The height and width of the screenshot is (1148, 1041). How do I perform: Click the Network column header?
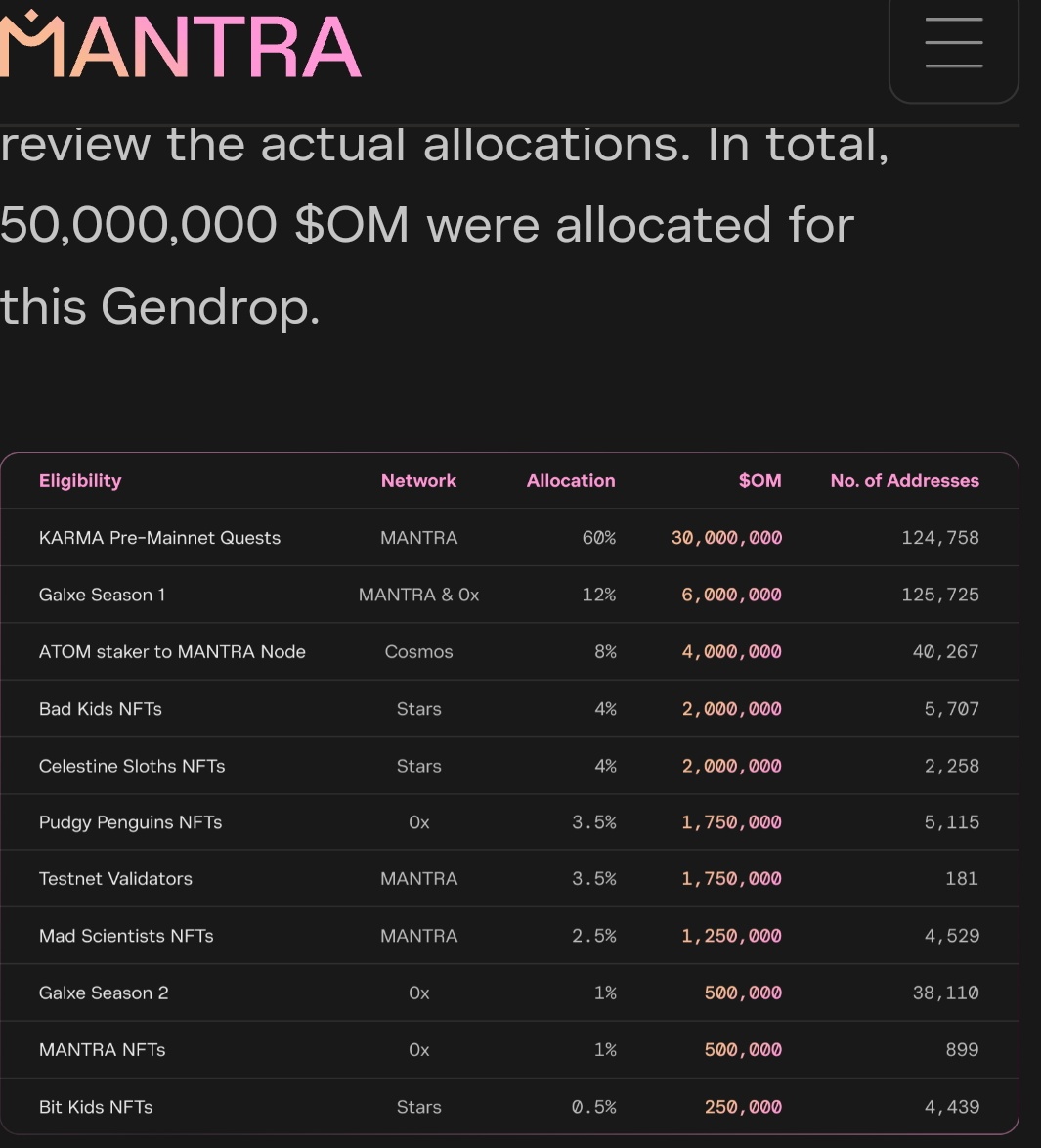pos(418,480)
